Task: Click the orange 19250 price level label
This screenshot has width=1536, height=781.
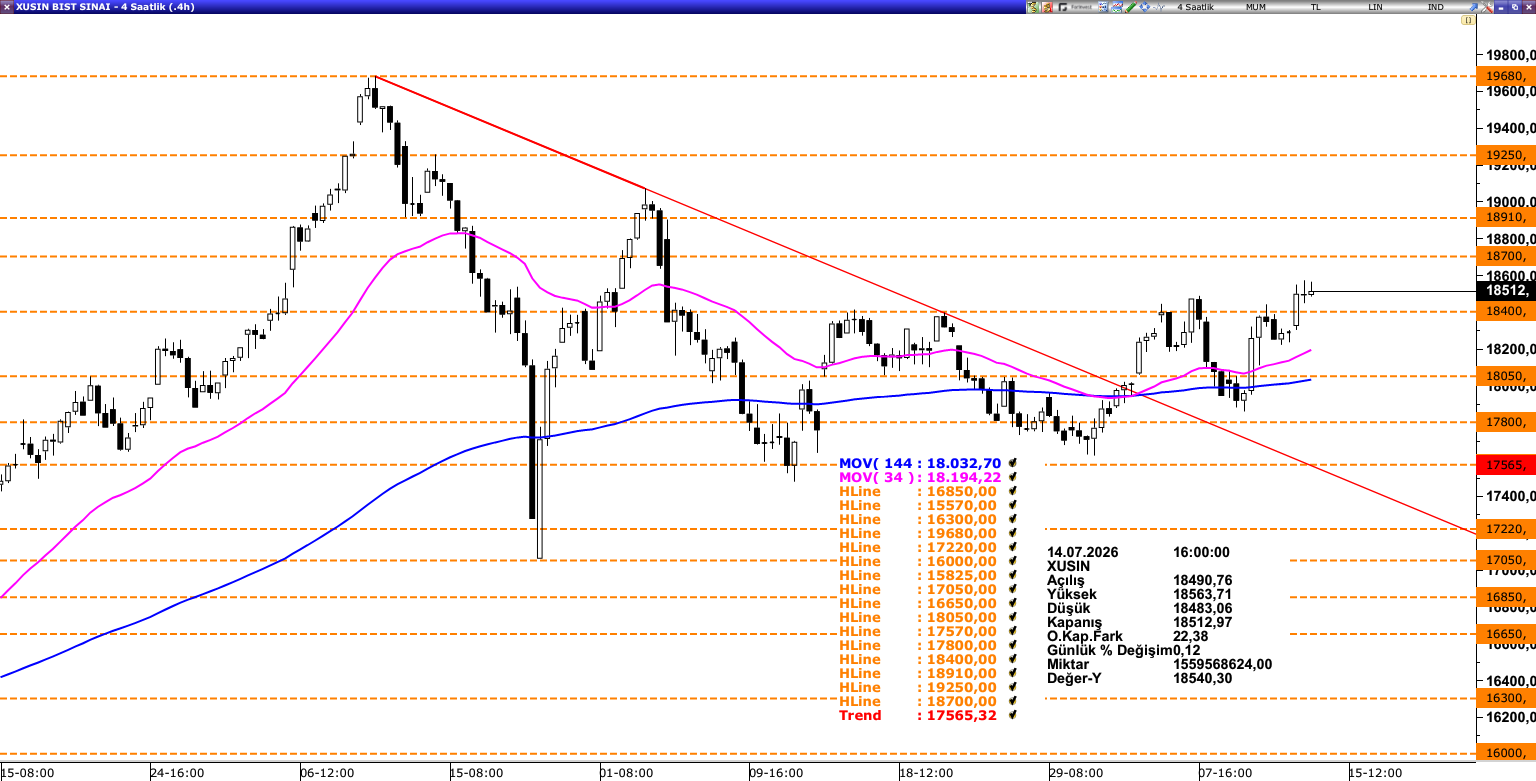Action: [1506, 155]
